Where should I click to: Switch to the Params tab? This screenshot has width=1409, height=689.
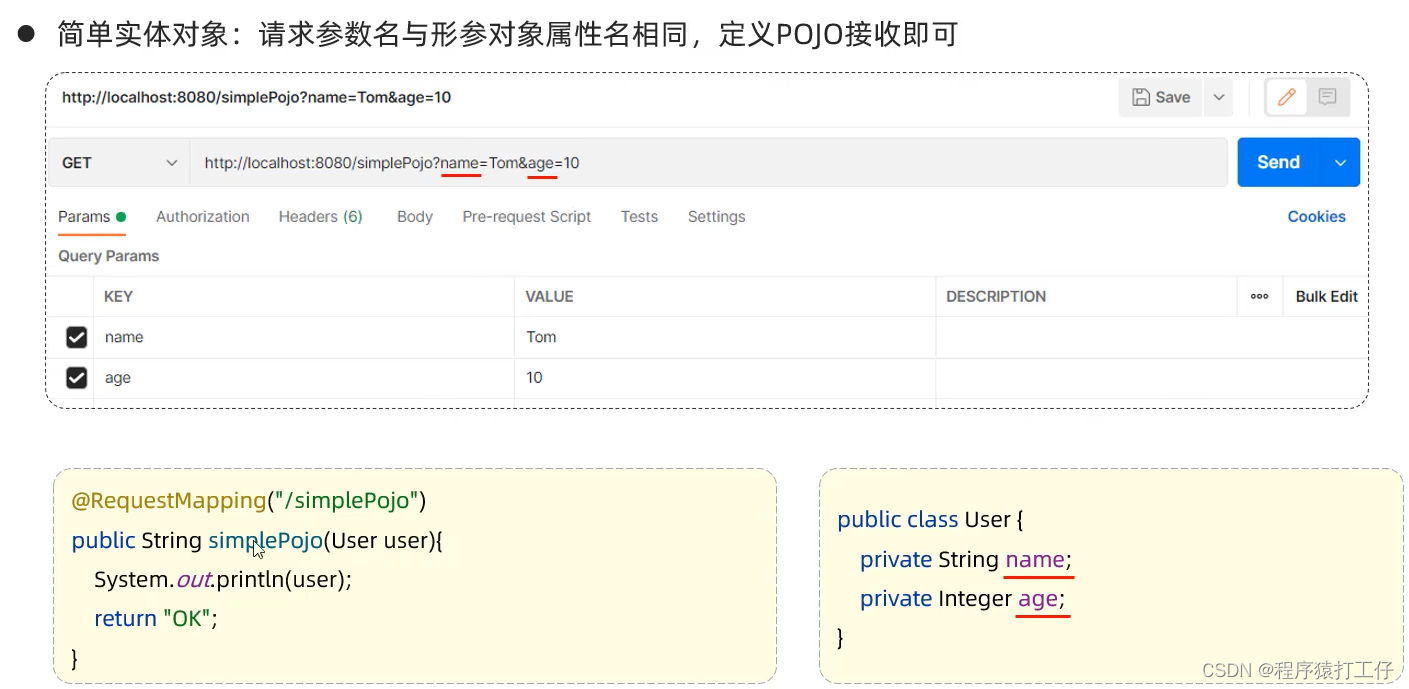[x=92, y=217]
